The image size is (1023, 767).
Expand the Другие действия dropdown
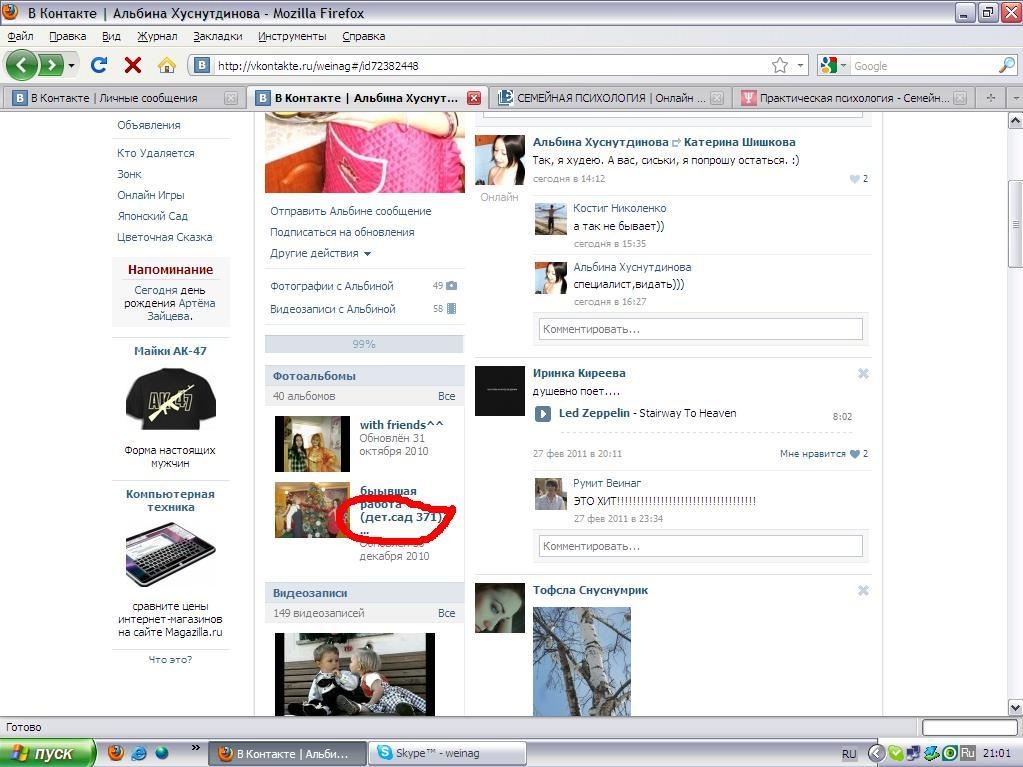pos(320,254)
